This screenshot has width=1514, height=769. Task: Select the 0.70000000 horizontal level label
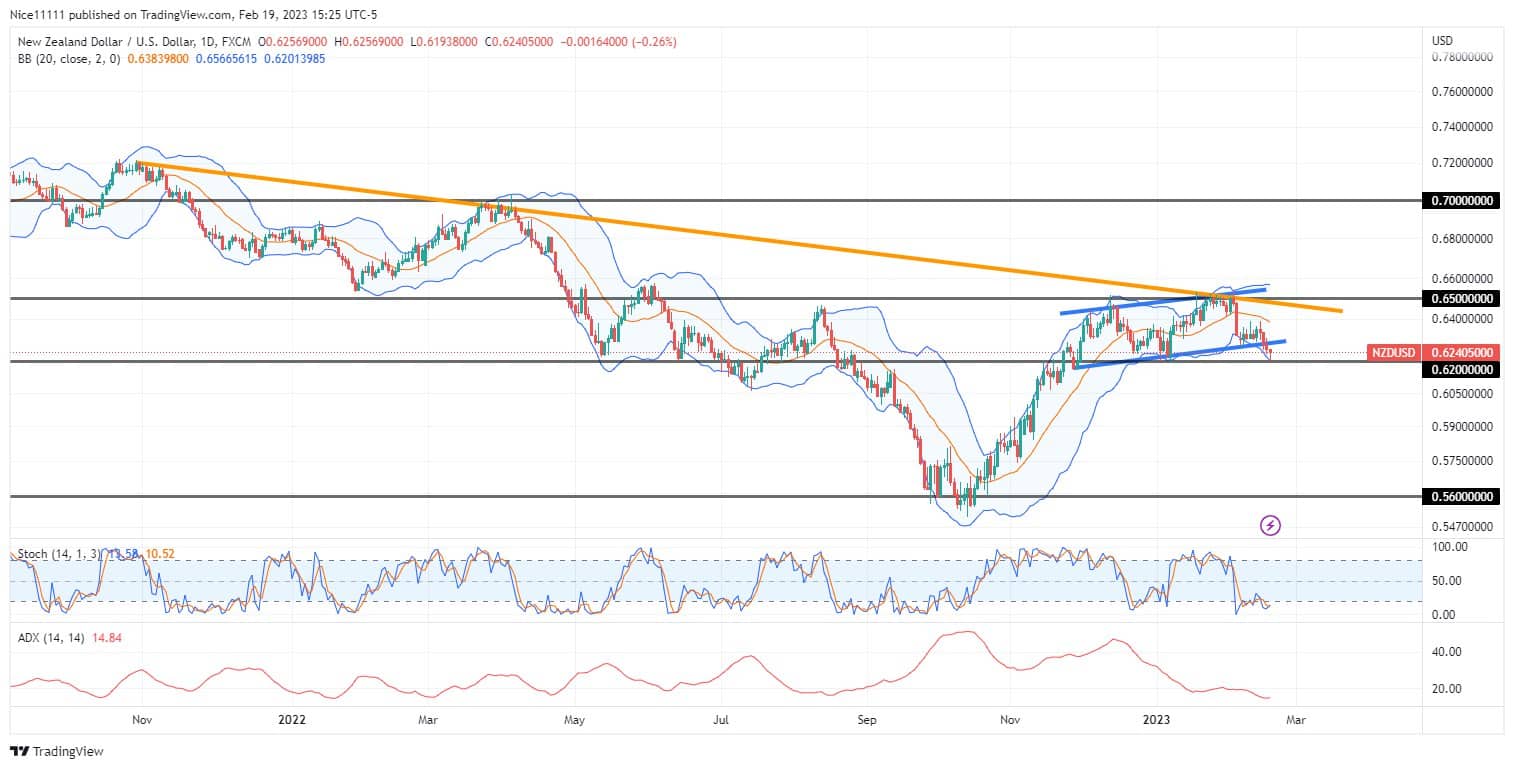(1462, 201)
